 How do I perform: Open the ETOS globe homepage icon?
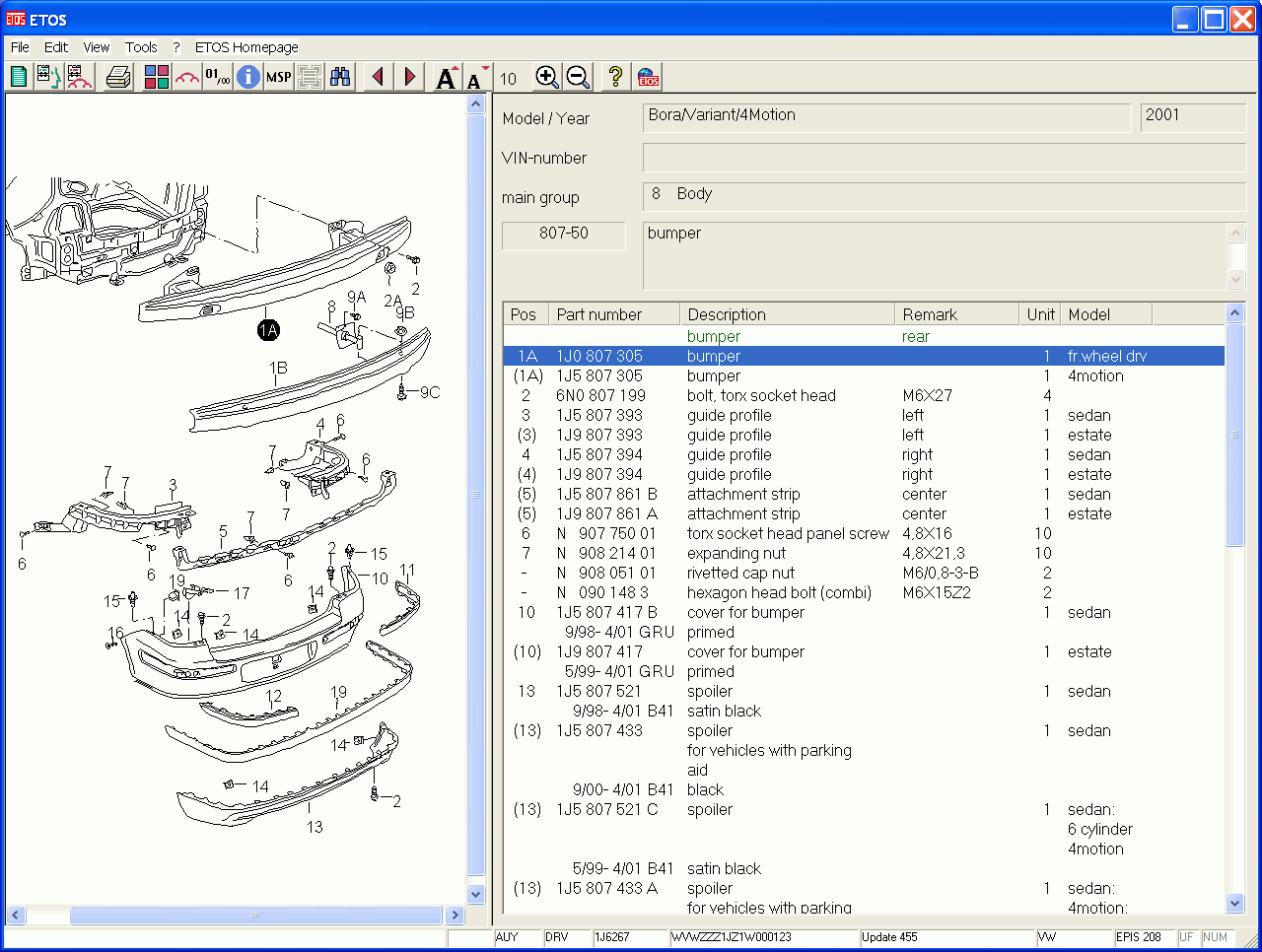648,77
